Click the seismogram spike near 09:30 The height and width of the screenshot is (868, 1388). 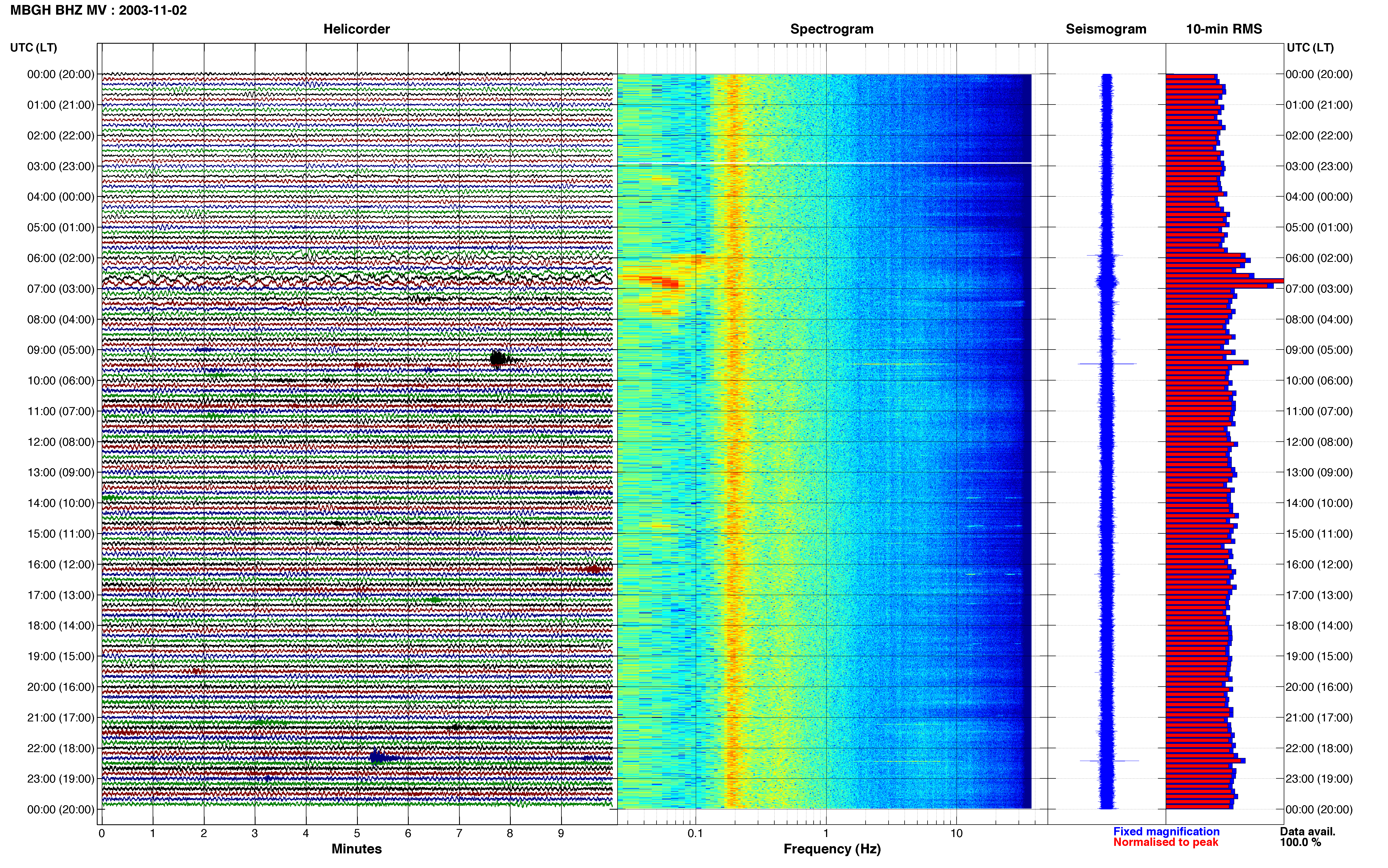1107,363
